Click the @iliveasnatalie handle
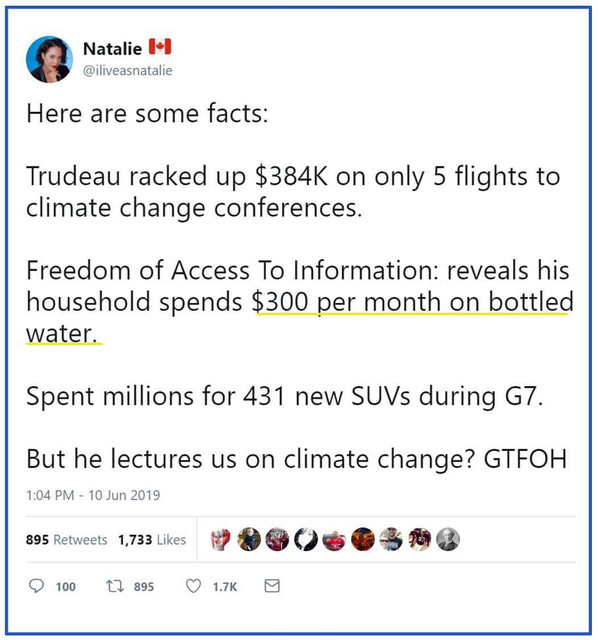 127,70
